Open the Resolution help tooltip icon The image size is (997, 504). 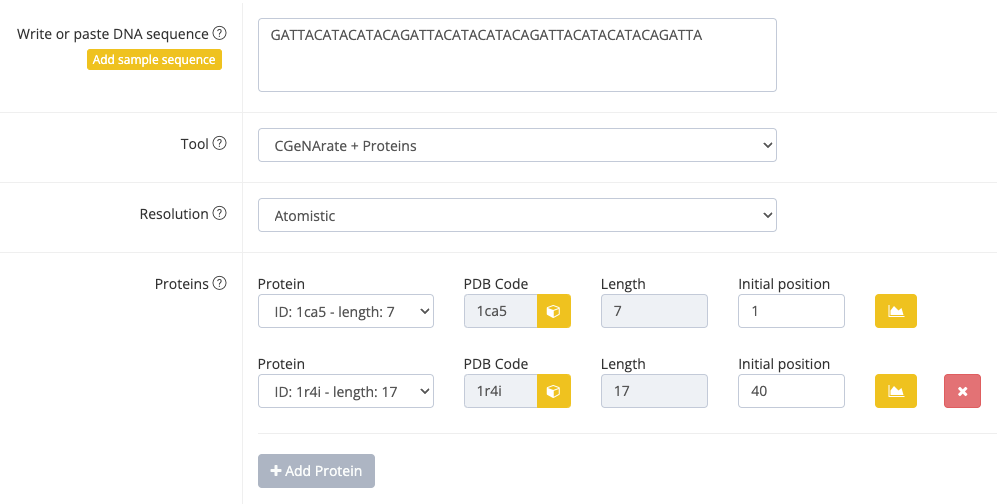point(220,214)
